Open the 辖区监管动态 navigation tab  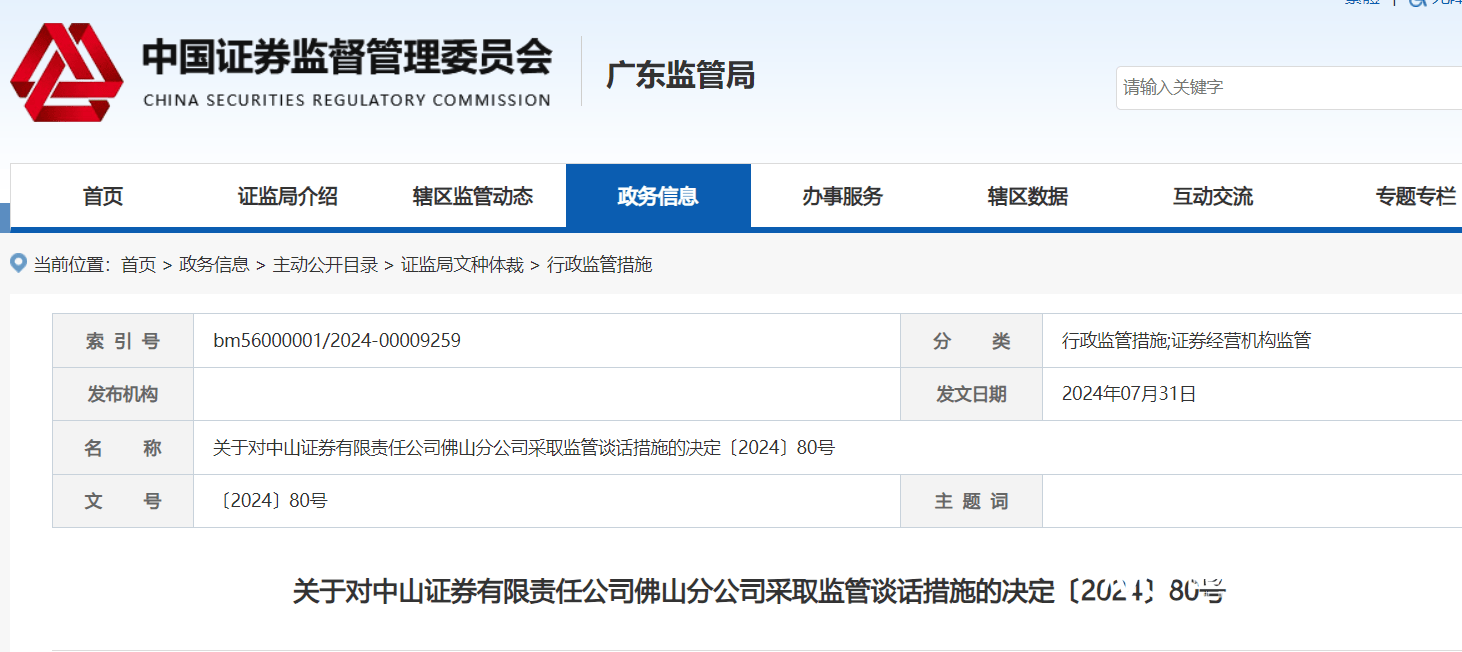click(x=473, y=196)
